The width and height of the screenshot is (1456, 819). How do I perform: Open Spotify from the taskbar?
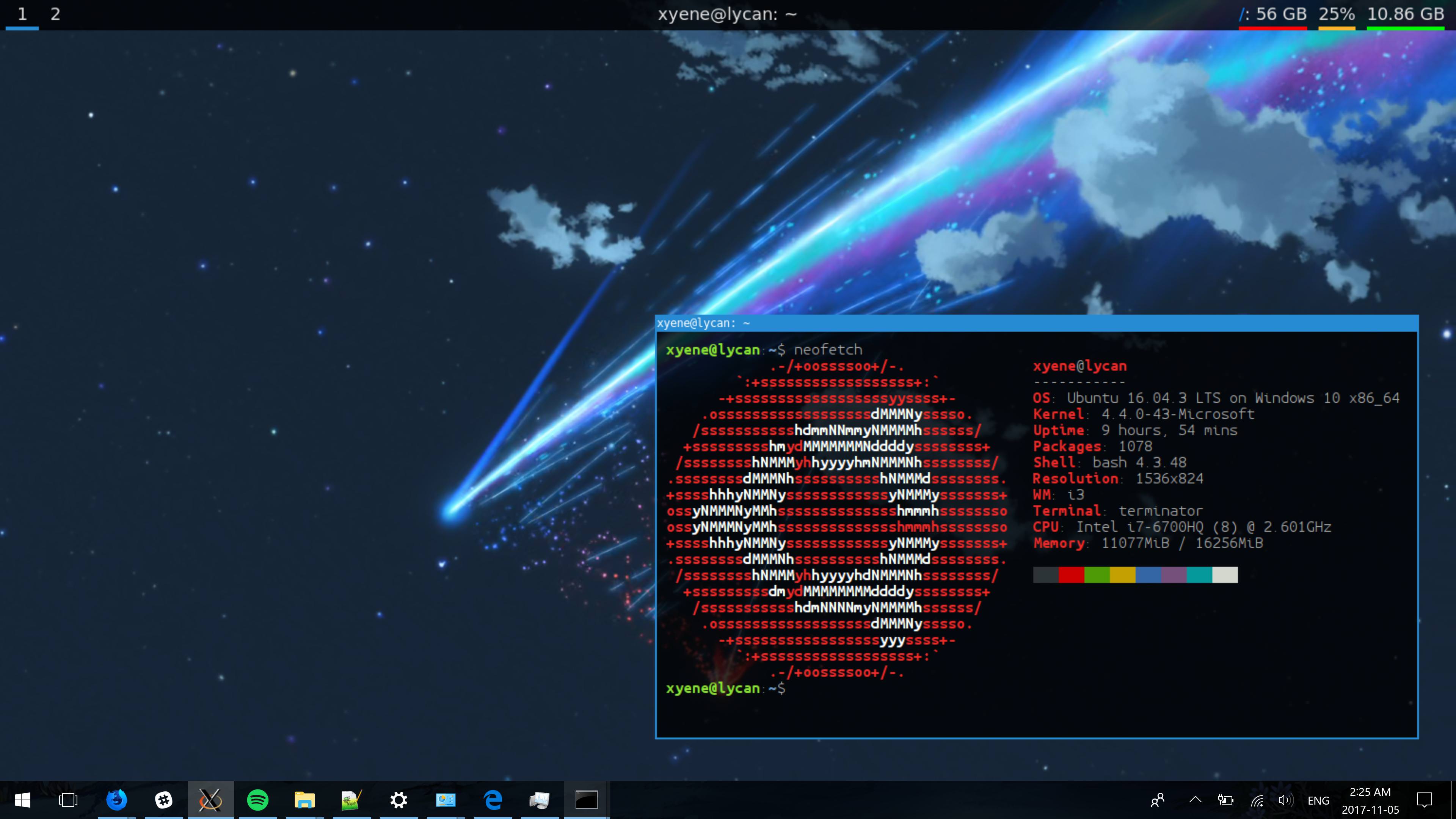coord(258,800)
